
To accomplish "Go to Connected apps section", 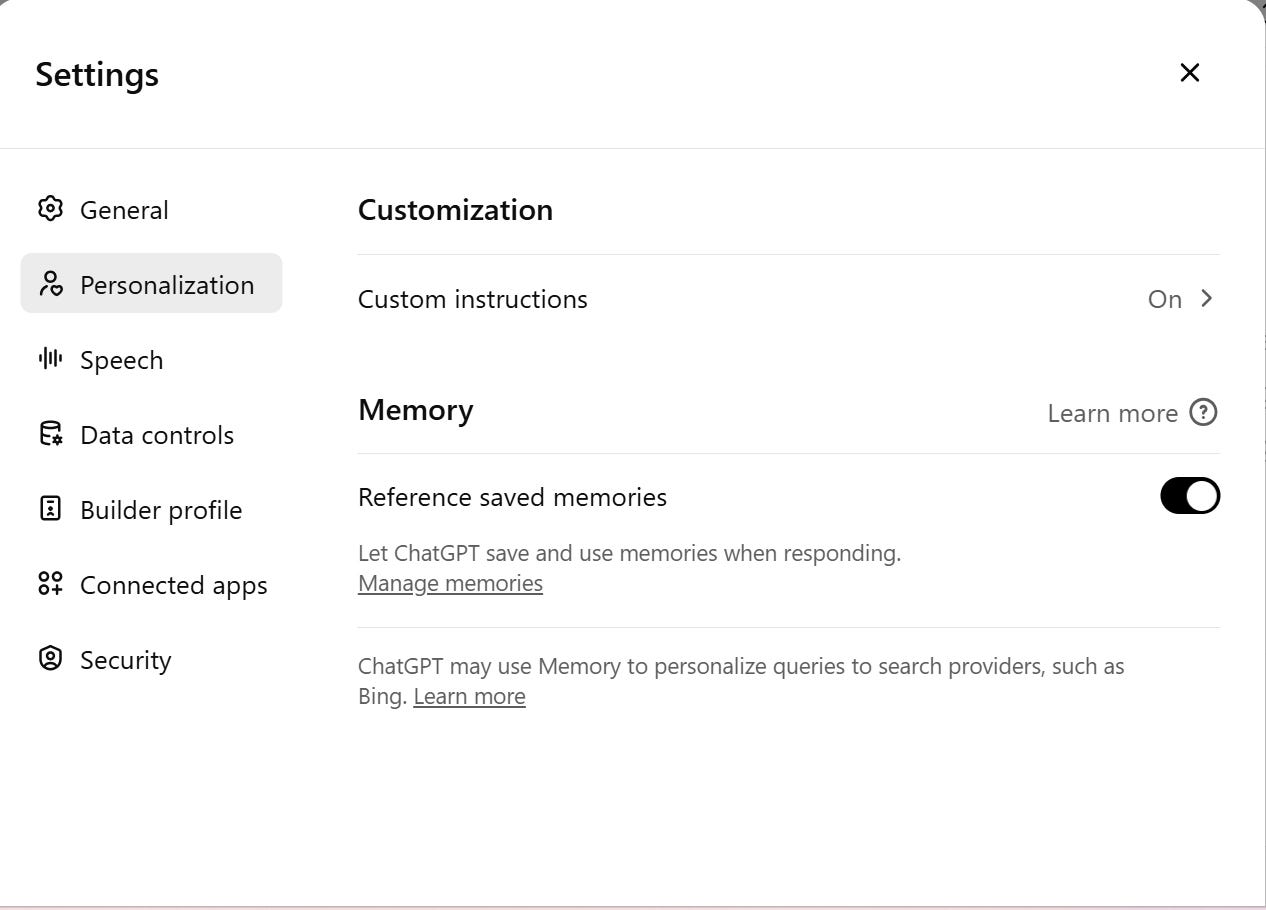I will tap(173, 585).
